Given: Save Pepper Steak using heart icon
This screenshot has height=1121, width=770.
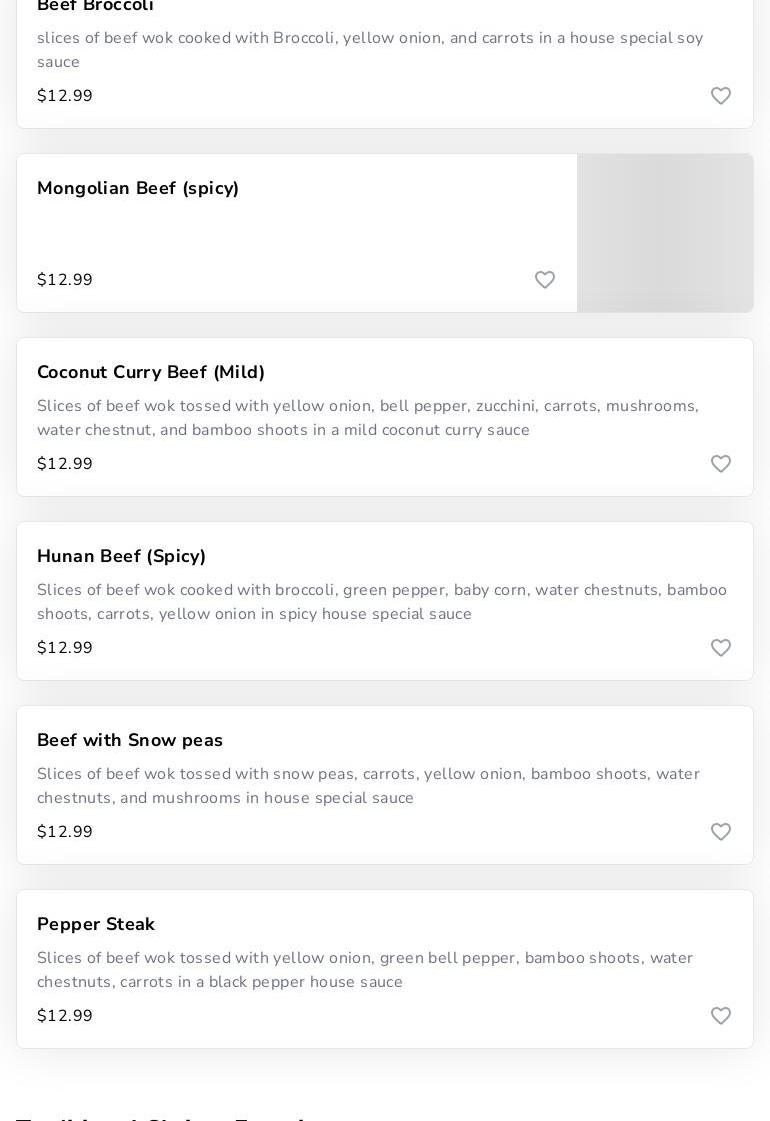Looking at the screenshot, I should [x=721, y=1016].
